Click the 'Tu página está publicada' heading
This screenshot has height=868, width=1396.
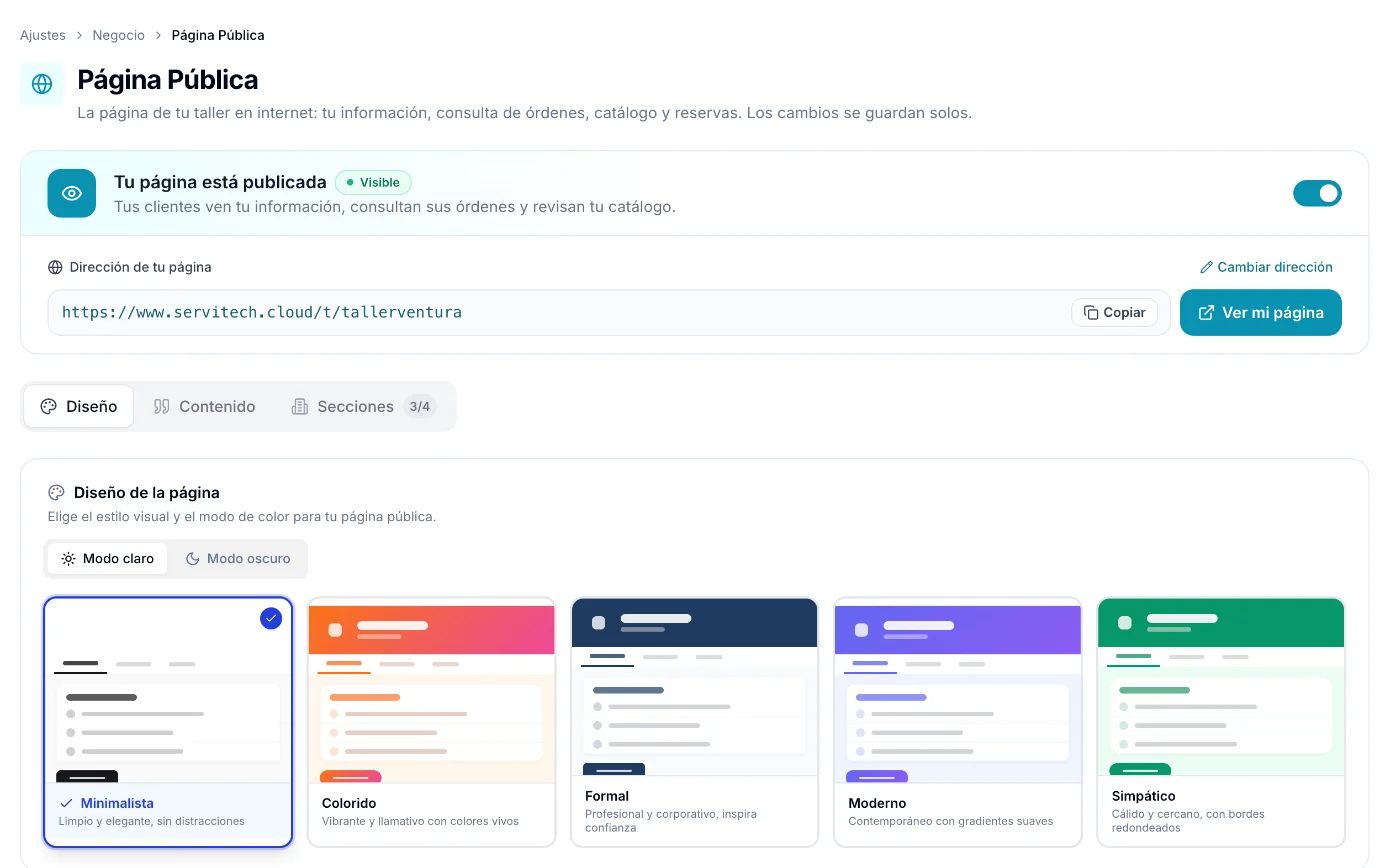pos(220,182)
